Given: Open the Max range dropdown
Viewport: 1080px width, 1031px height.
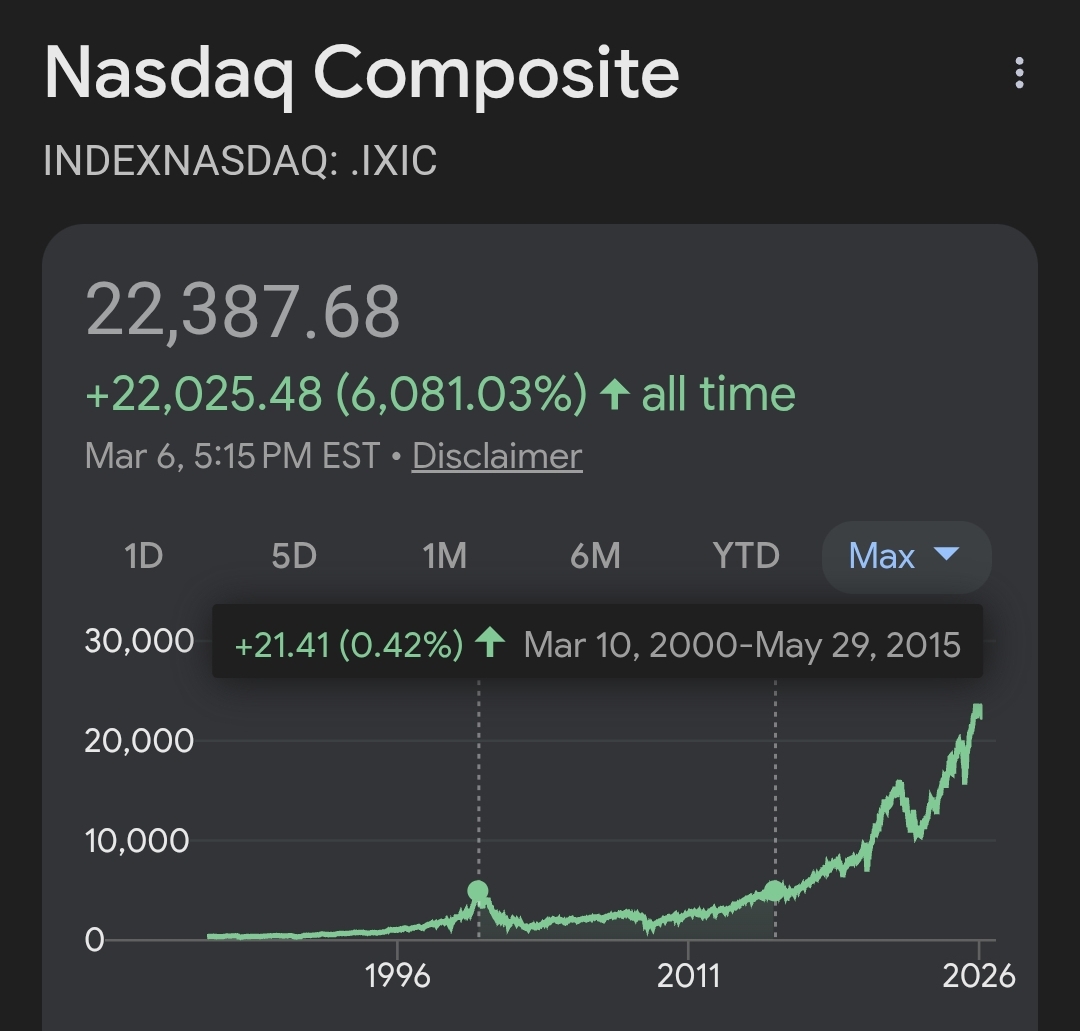Looking at the screenshot, I should (x=882, y=556).
